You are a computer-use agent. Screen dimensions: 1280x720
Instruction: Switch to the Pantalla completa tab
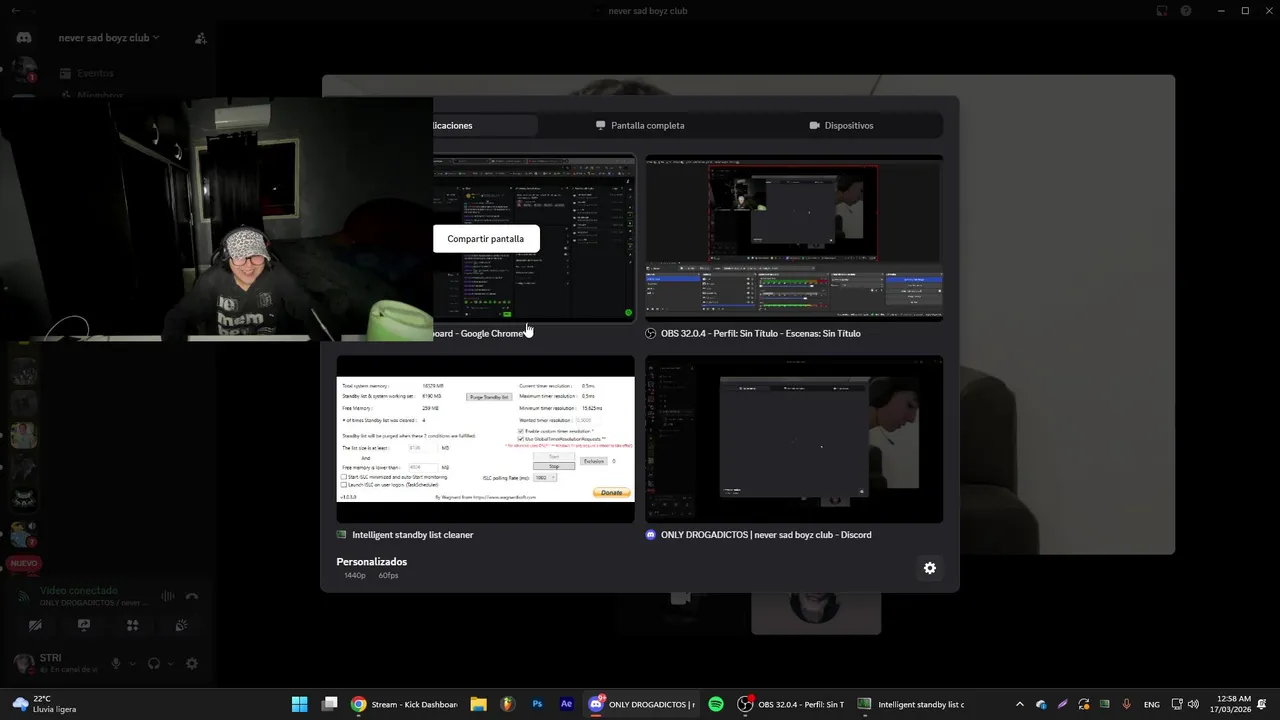coord(640,125)
